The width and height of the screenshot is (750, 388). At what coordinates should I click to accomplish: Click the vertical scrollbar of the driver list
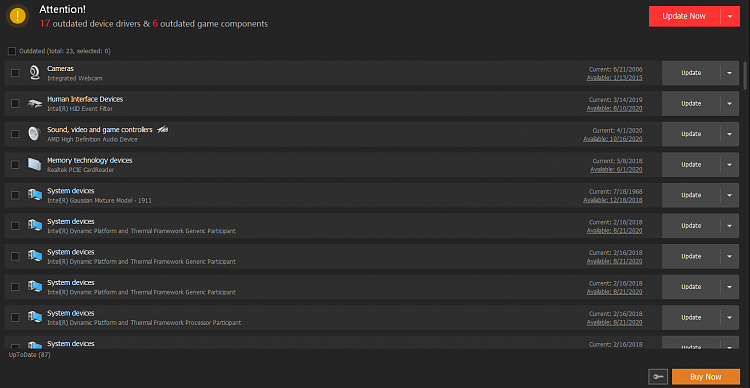tap(744, 75)
